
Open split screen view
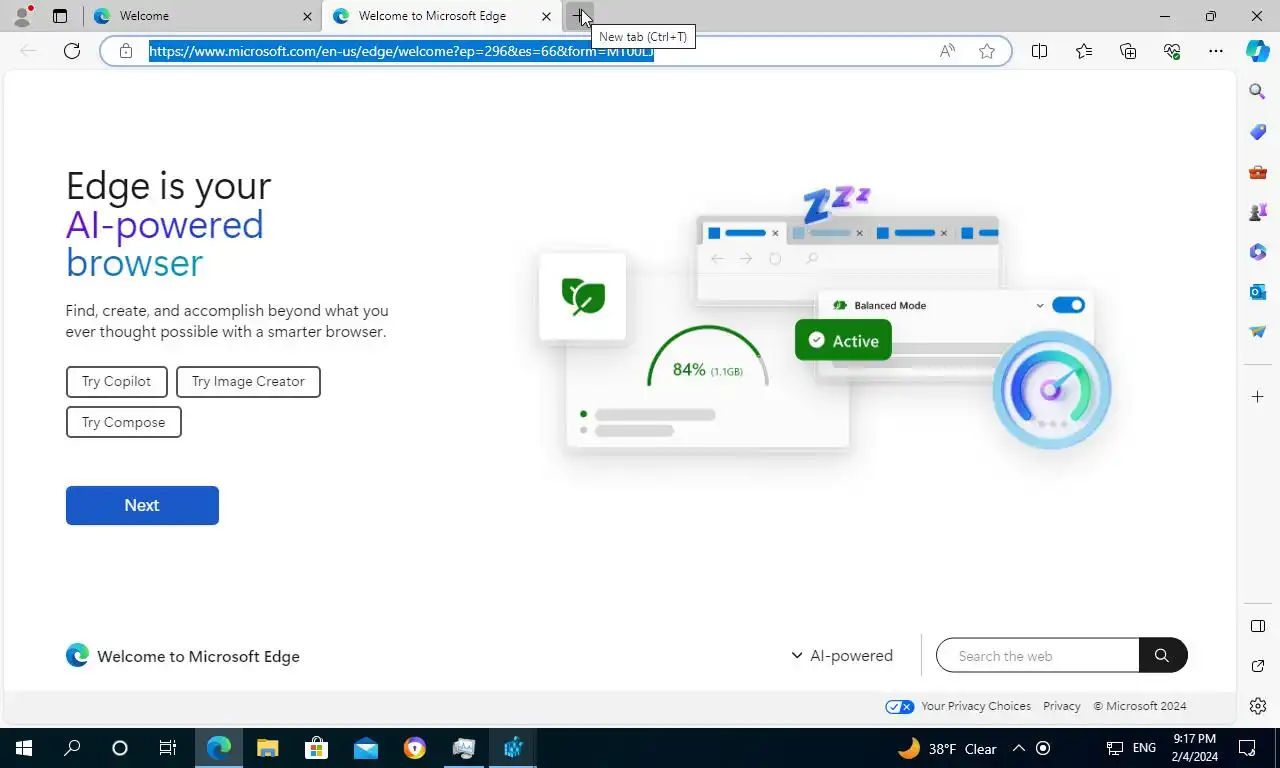pos(1040,51)
